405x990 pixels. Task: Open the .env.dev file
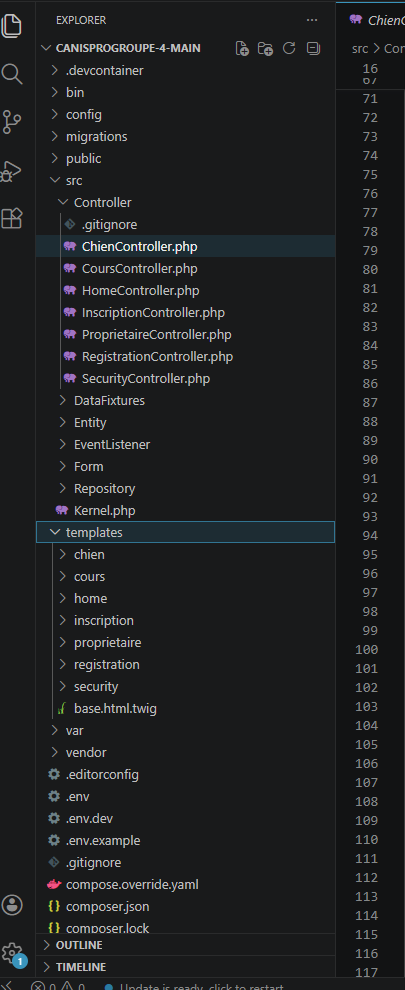[x=186, y=818]
